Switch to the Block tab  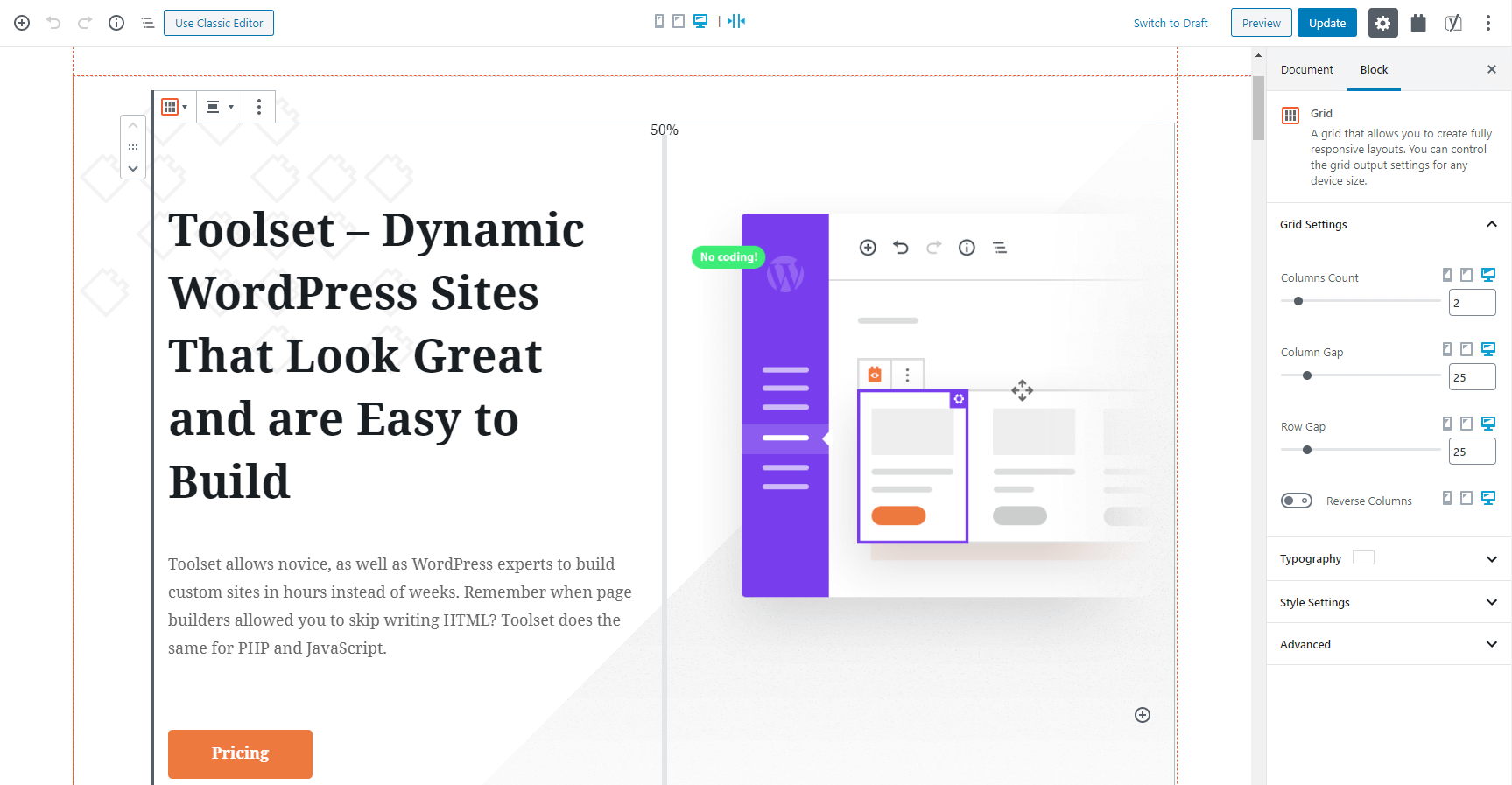[1374, 69]
